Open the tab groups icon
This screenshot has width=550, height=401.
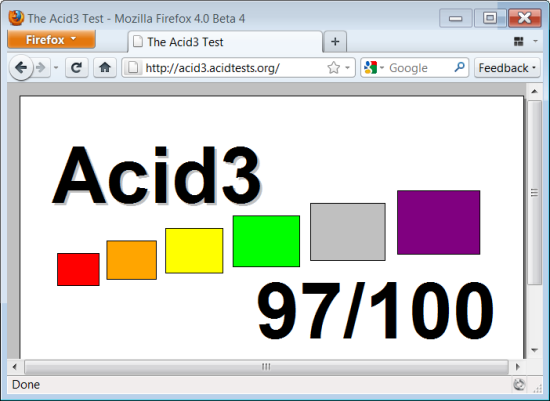click(x=519, y=41)
